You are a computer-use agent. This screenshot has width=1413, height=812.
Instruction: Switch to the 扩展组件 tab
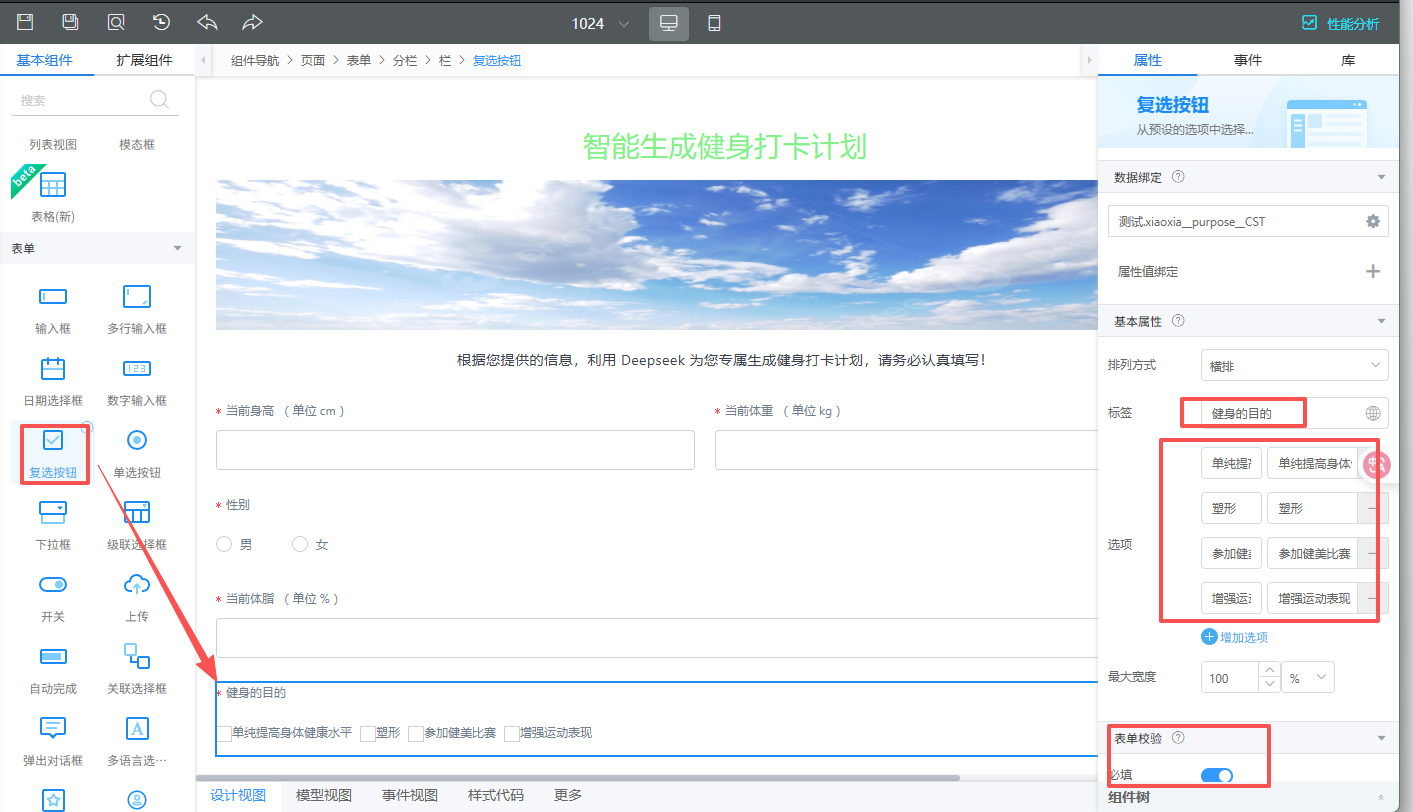(144, 60)
